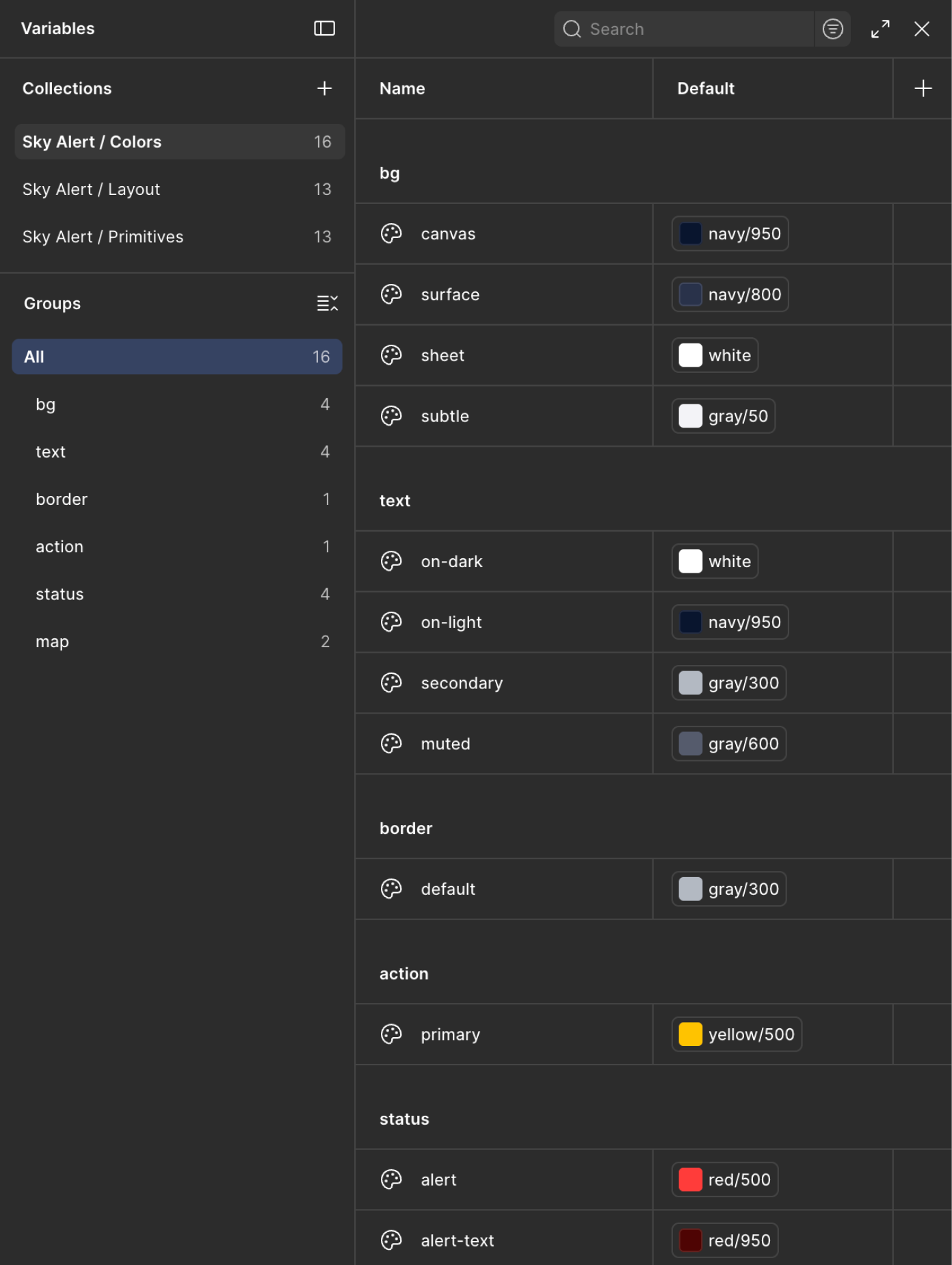Click the primary variable name

point(450,1034)
